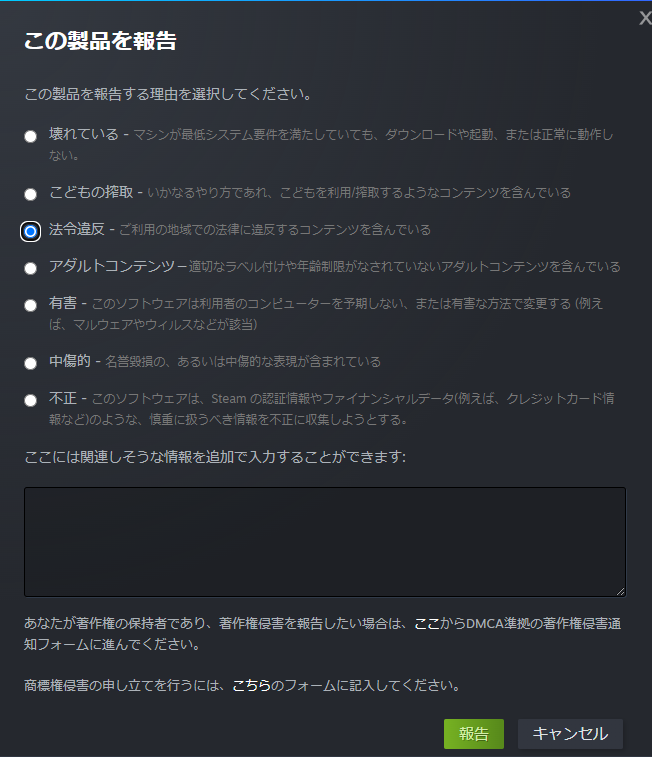Click the bold 有害 label text

[63, 302]
